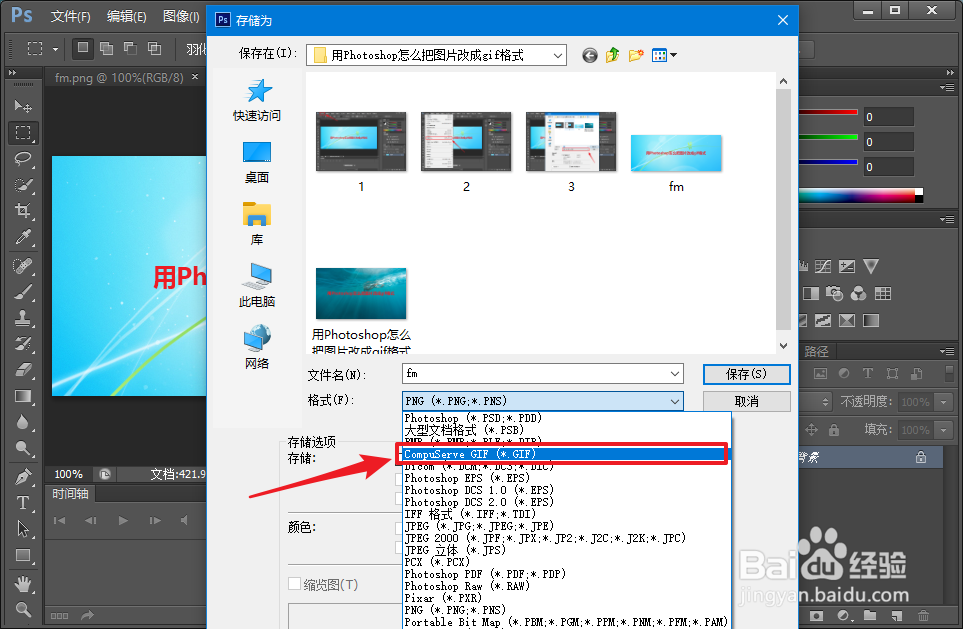
Task: Click Intersect with Selection icon
Action: pos(154,48)
